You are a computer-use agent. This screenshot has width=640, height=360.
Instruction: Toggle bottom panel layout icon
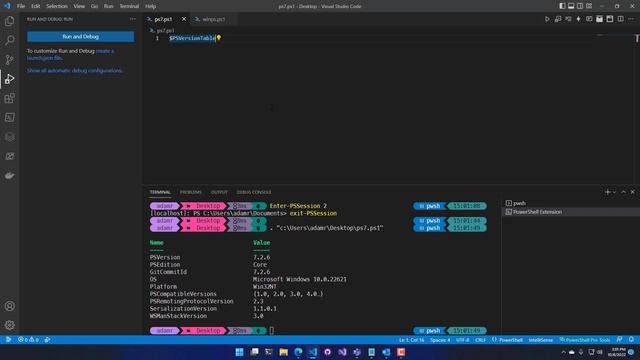(571, 6)
